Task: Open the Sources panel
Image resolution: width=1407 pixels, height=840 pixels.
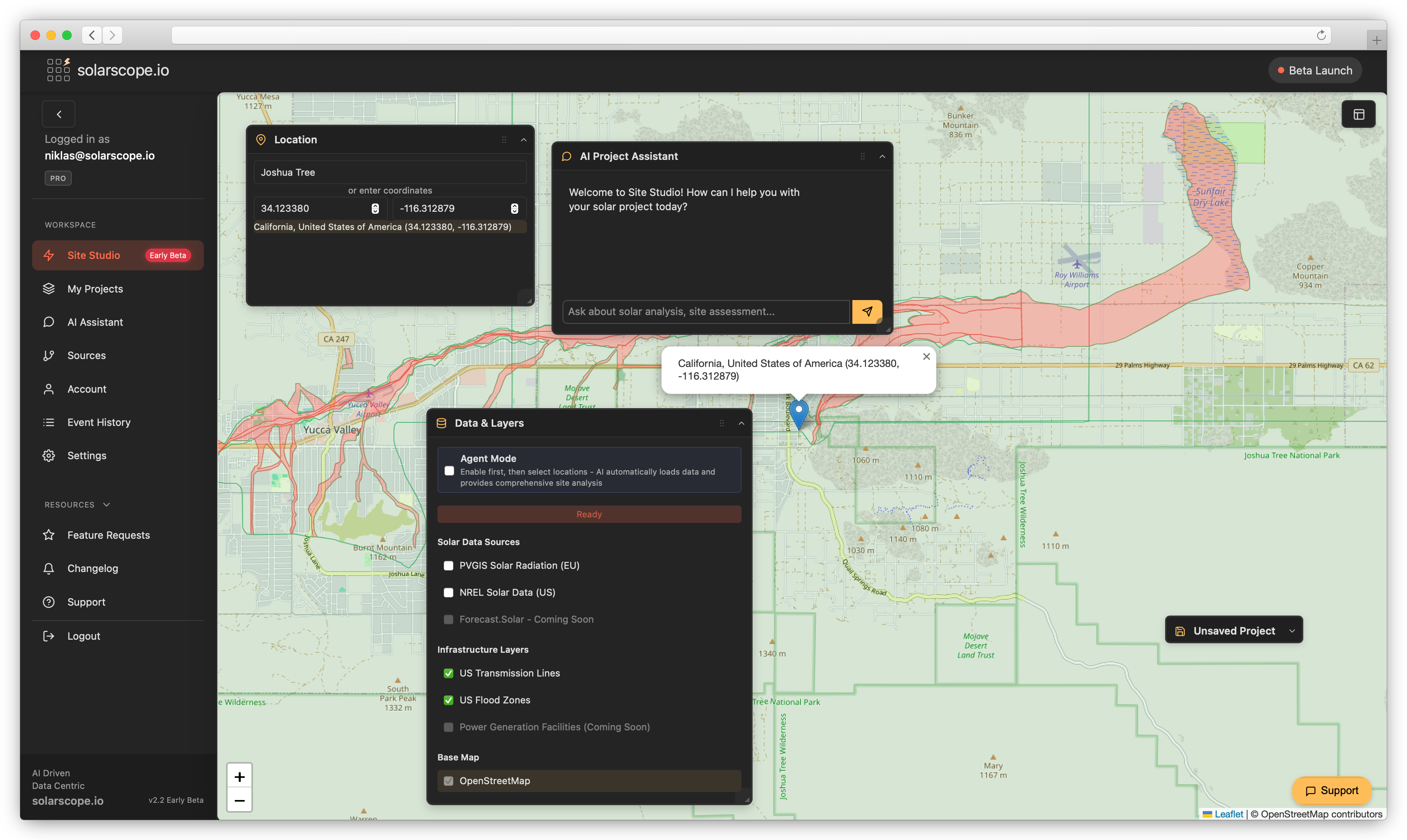Action: coord(86,355)
